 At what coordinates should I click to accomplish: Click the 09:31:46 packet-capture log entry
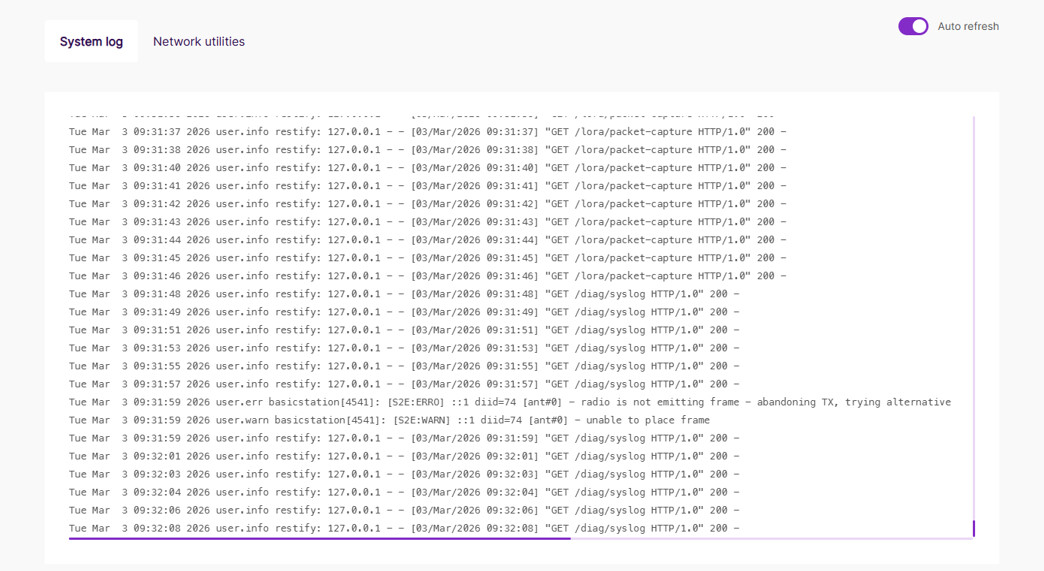pos(427,276)
